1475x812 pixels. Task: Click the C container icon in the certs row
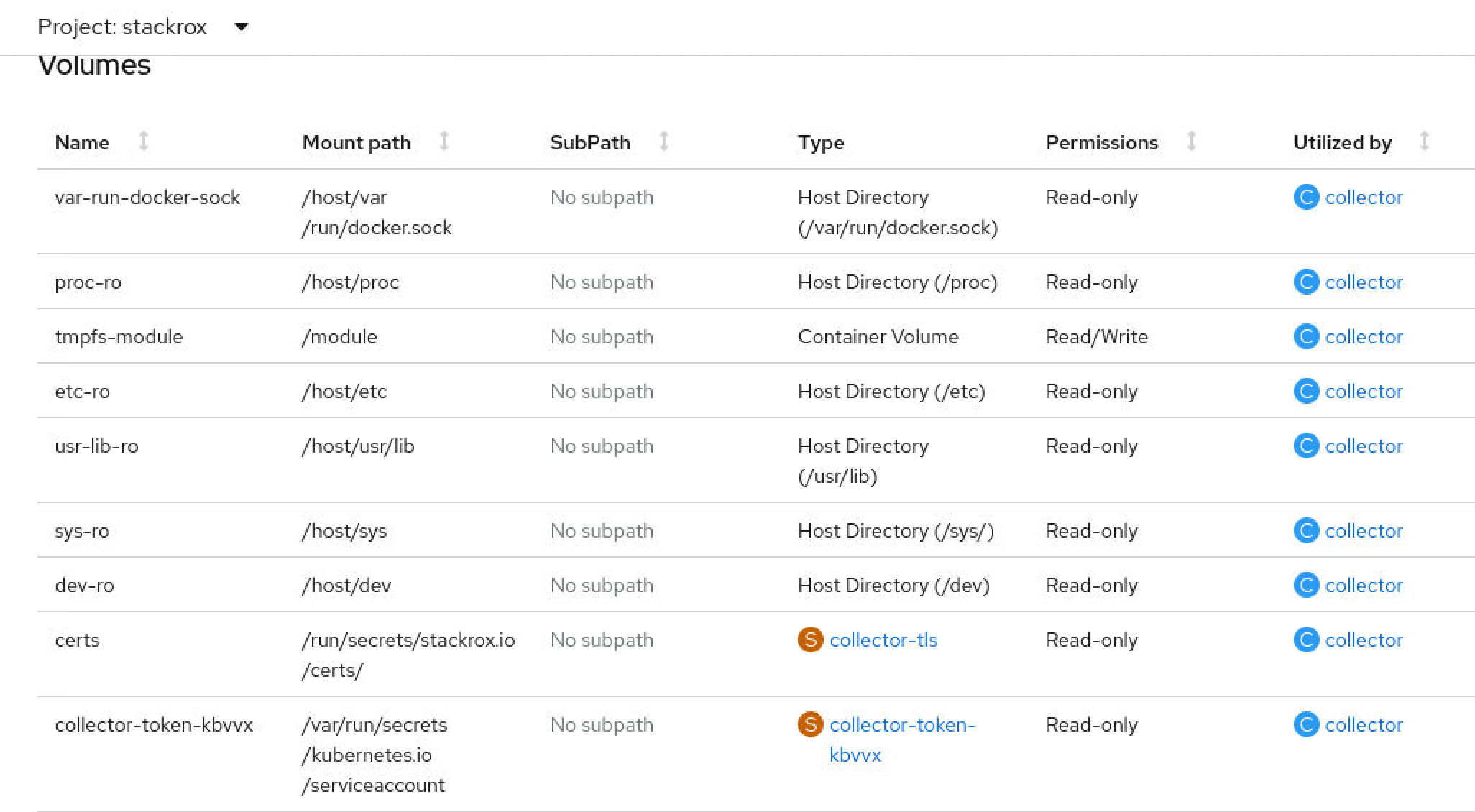click(x=1305, y=640)
